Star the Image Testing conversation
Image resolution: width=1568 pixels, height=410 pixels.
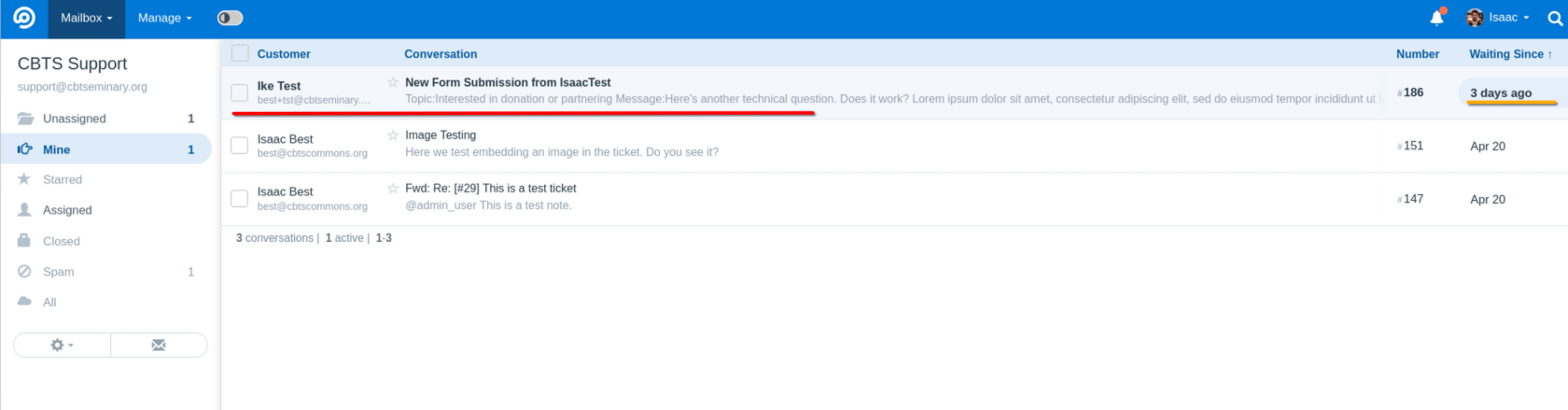393,135
